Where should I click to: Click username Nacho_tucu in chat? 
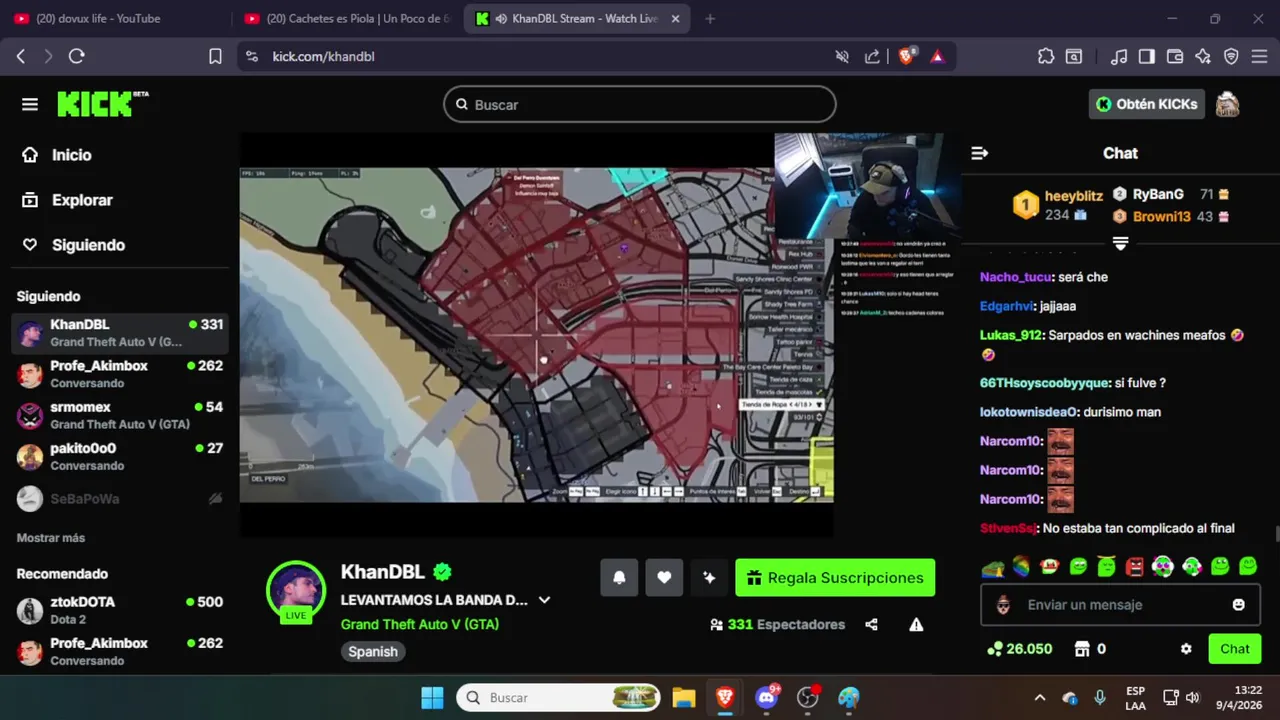(1016, 277)
